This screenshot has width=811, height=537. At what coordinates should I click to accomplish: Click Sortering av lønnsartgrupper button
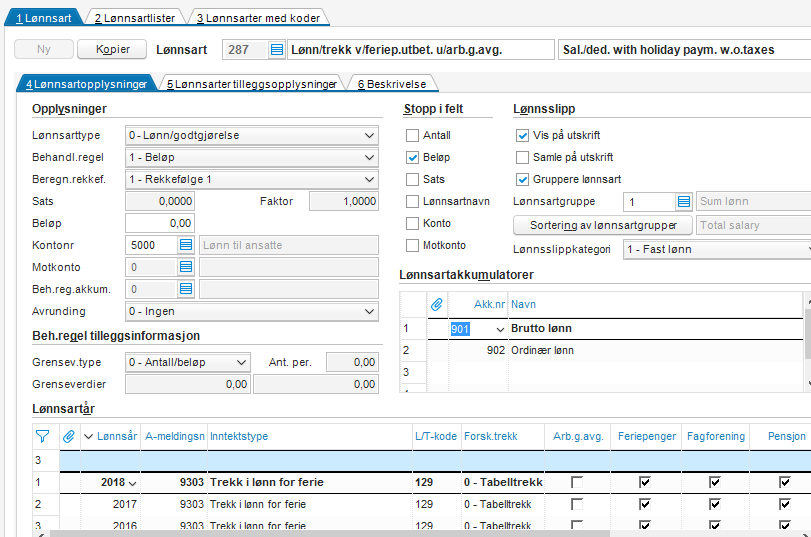(603, 225)
